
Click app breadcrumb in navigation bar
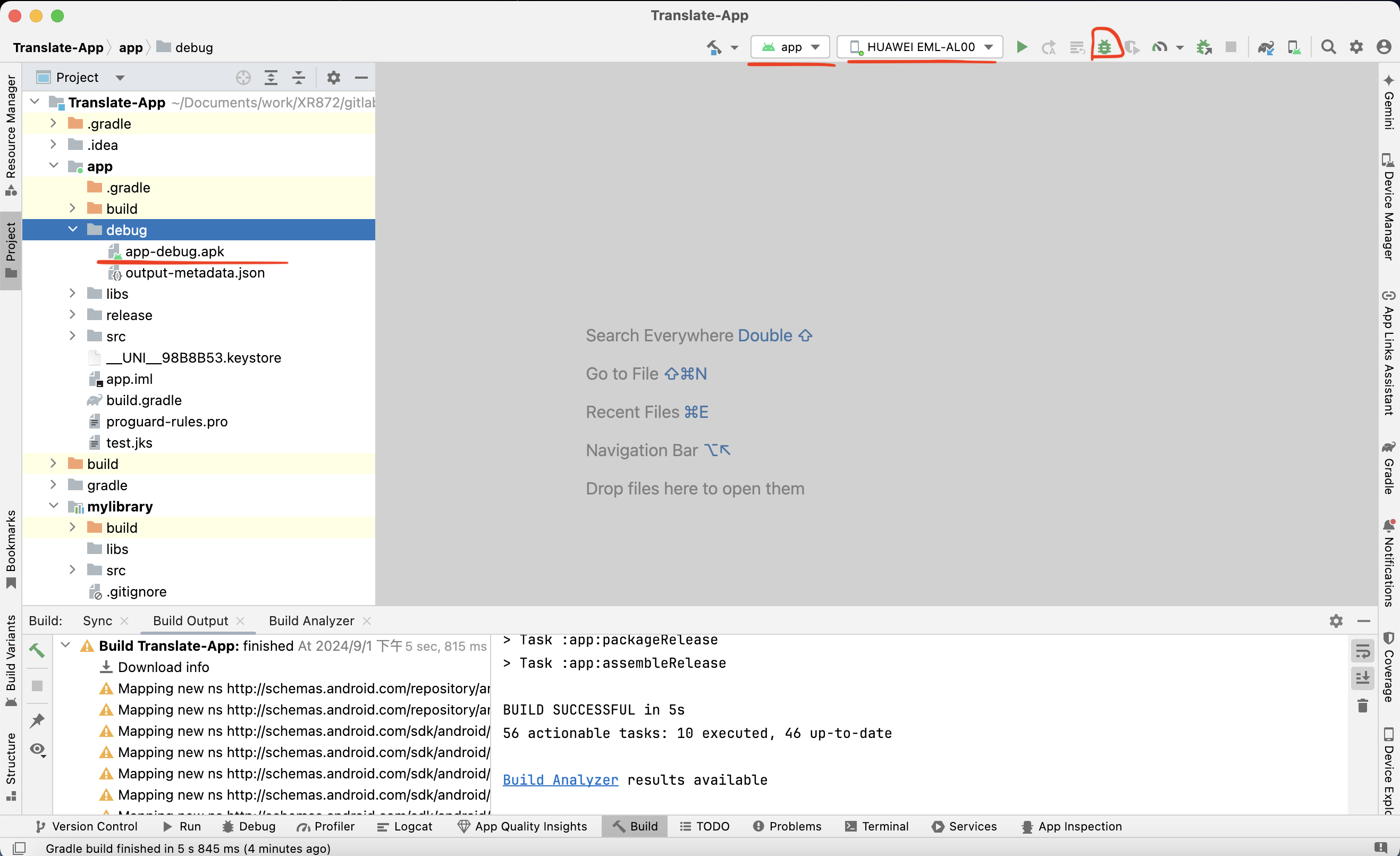pos(131,47)
